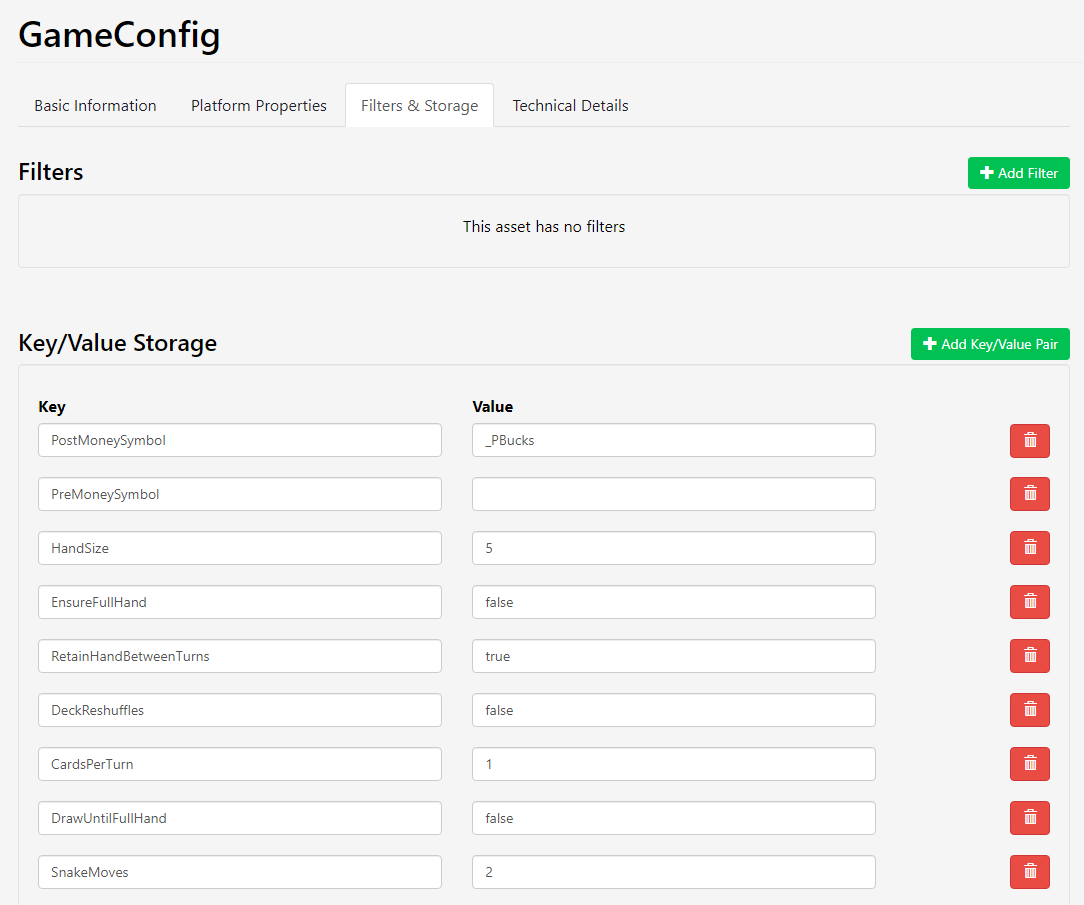Open the Basic Information tab
The width and height of the screenshot is (1084, 905).
pos(95,106)
